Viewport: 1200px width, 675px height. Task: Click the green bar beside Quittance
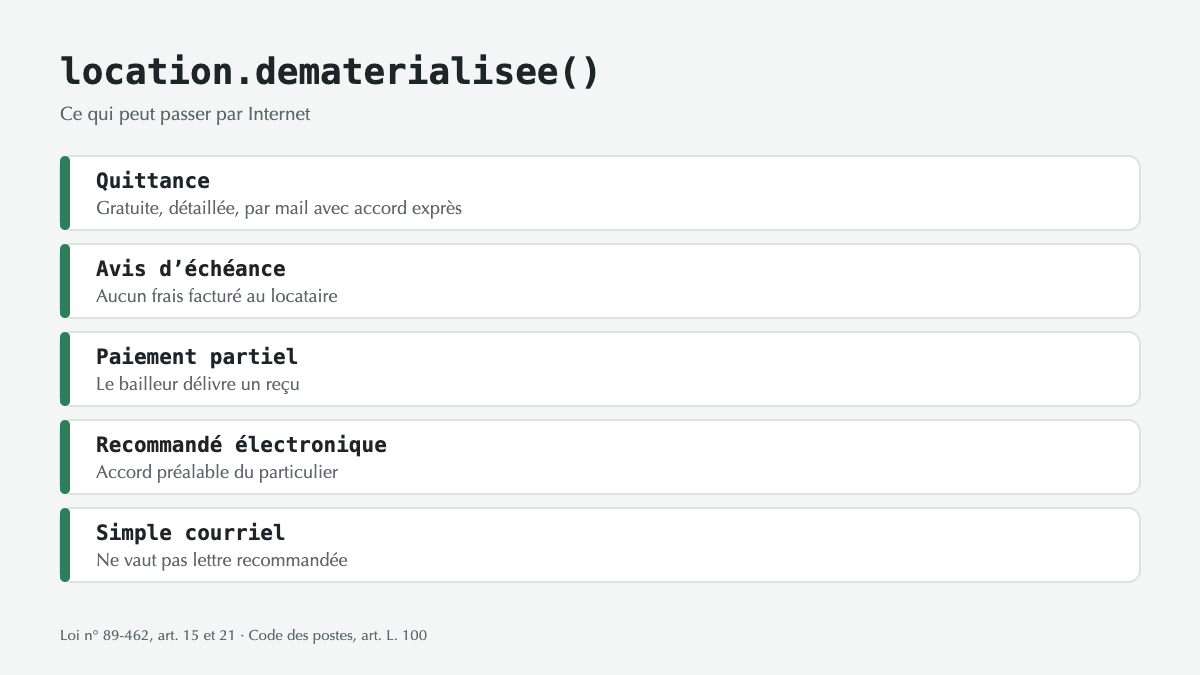click(x=65, y=193)
